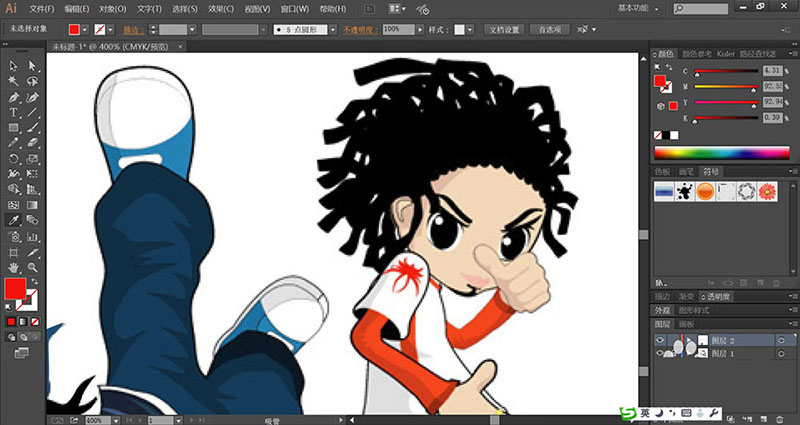Open the 样式 style dropdown
This screenshot has width=800, height=425.
pos(470,30)
